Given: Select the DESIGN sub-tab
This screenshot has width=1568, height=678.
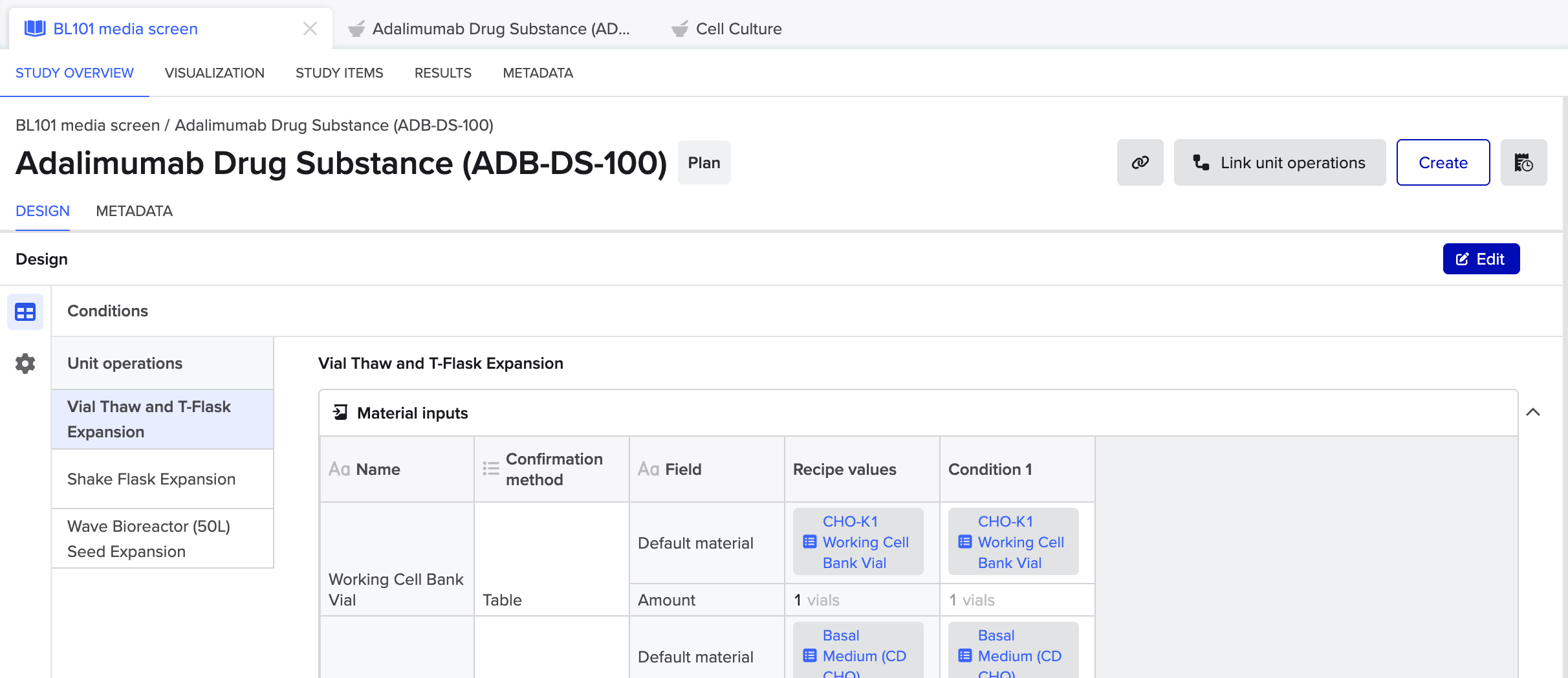Looking at the screenshot, I should (x=43, y=212).
